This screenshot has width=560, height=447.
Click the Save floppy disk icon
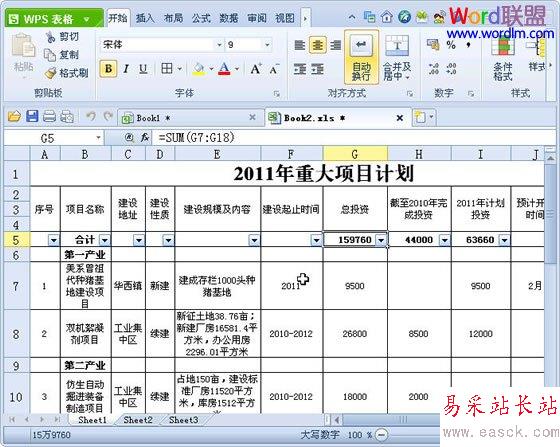(x=32, y=116)
